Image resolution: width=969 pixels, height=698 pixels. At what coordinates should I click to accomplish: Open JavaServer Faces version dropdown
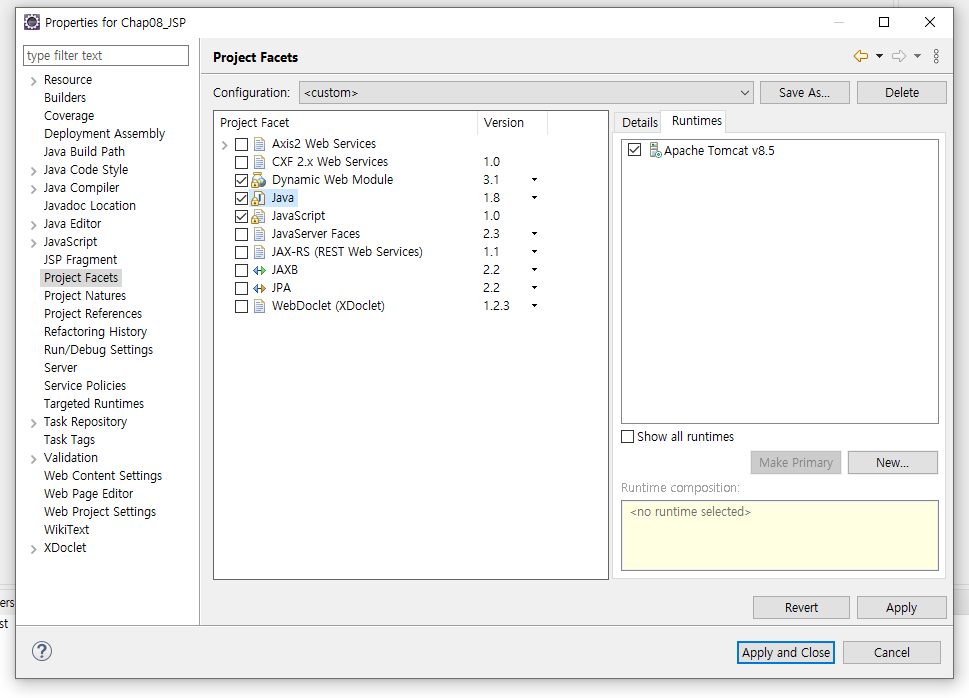click(535, 234)
